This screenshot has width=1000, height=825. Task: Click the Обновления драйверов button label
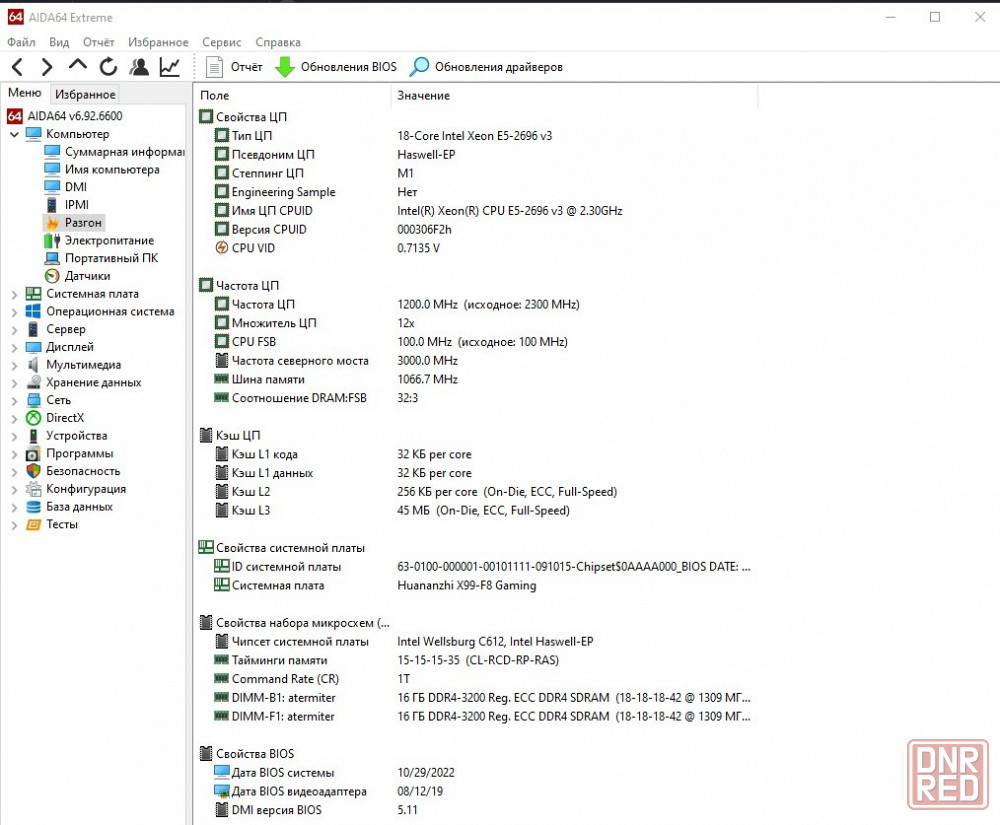click(x=499, y=67)
